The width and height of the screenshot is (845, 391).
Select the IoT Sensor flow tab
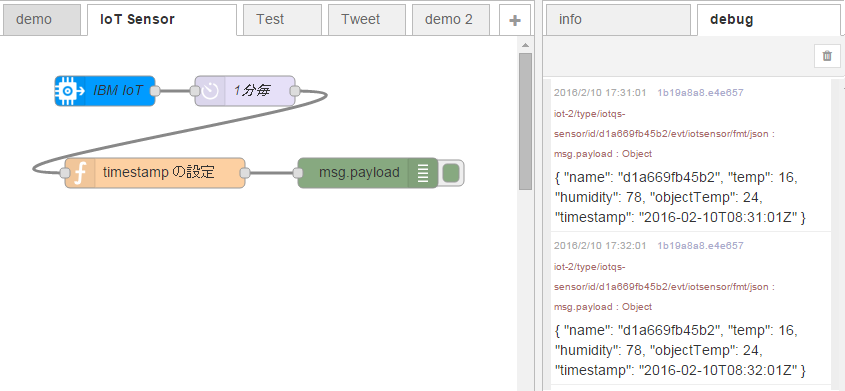(x=162, y=19)
